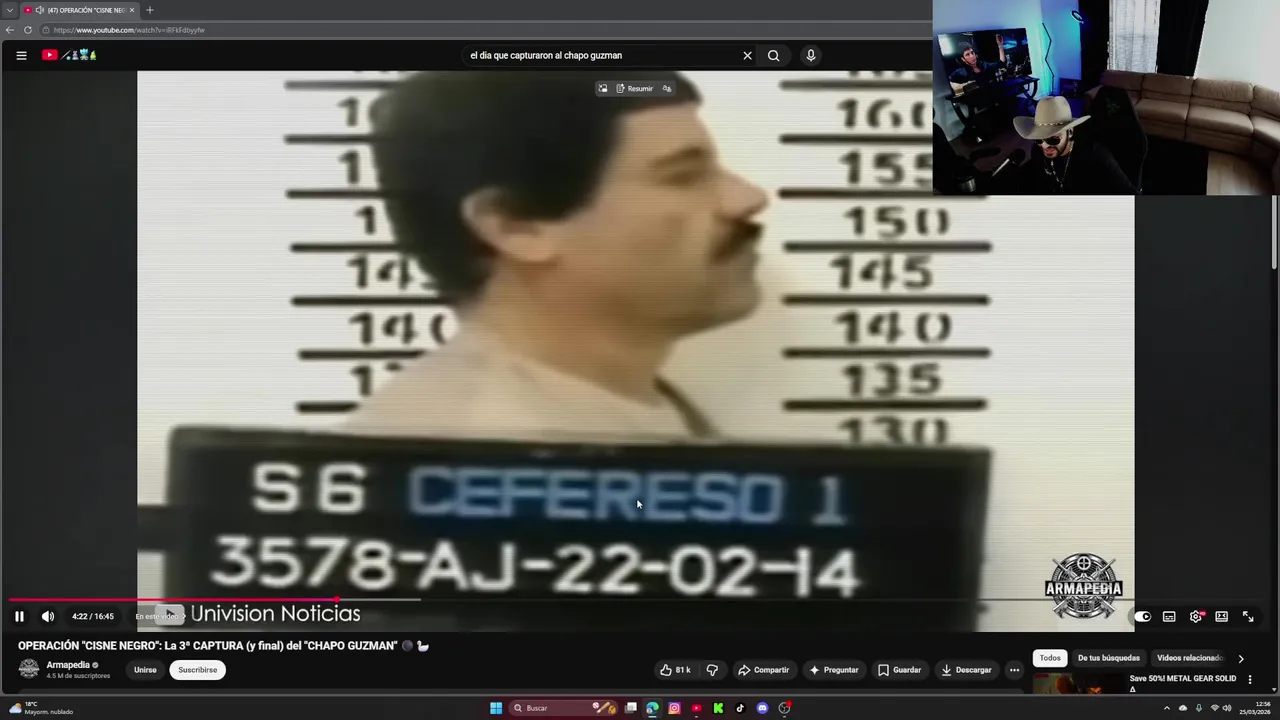Screen dimensions: 1280x720
Task: Switch to theater mode
Action: [x=1221, y=616]
